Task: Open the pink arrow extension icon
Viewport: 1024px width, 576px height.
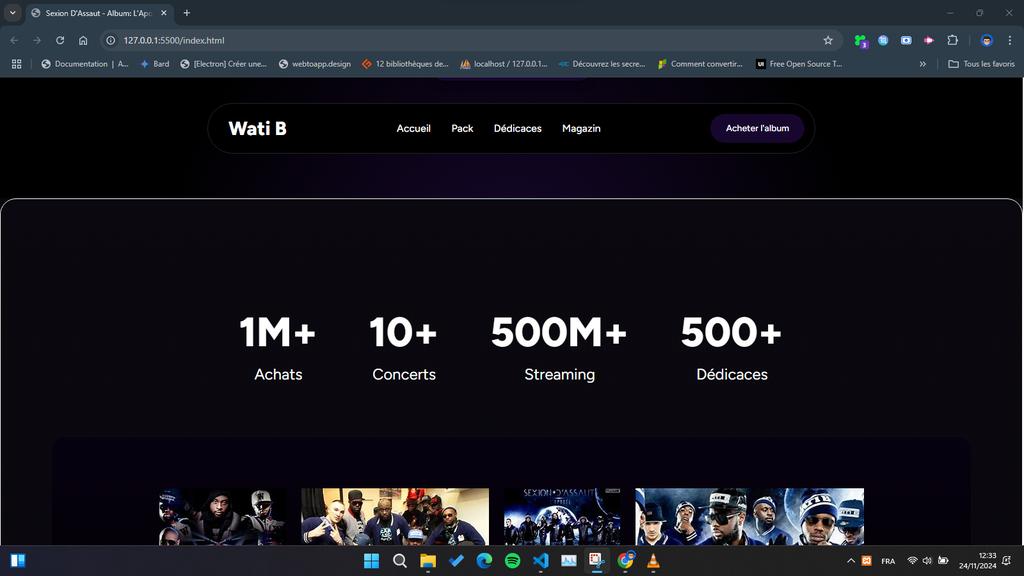Action: [x=929, y=40]
